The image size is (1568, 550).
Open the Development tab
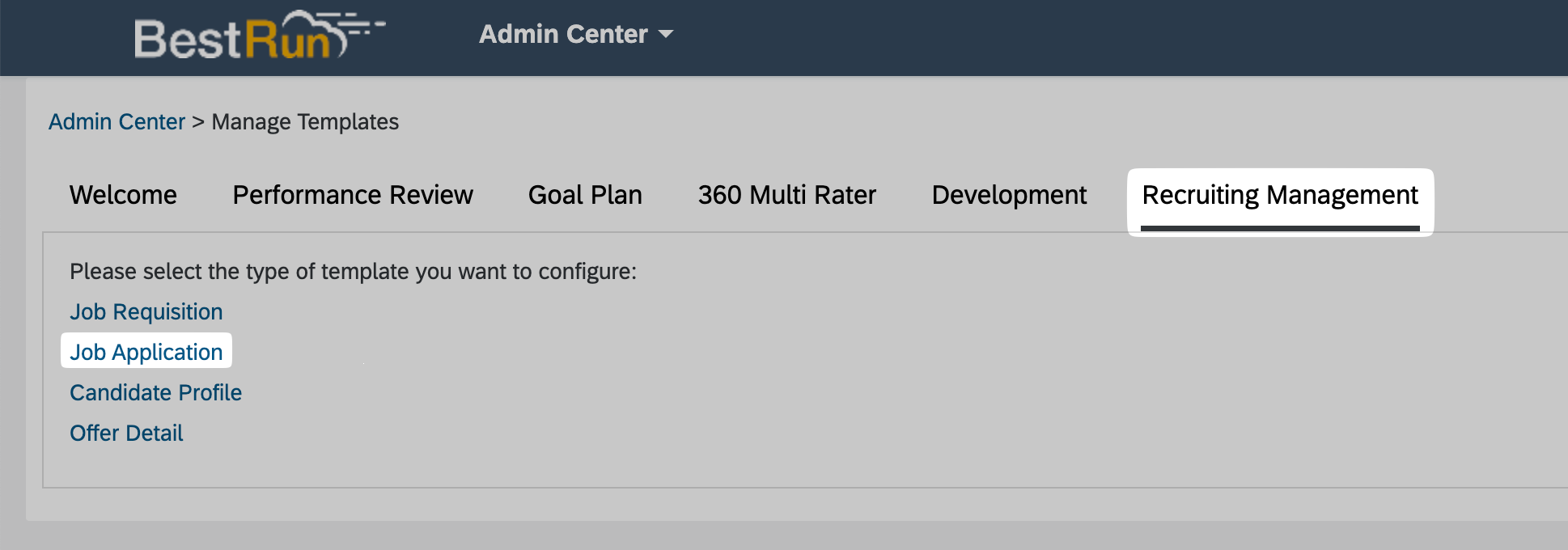pos(1008,195)
